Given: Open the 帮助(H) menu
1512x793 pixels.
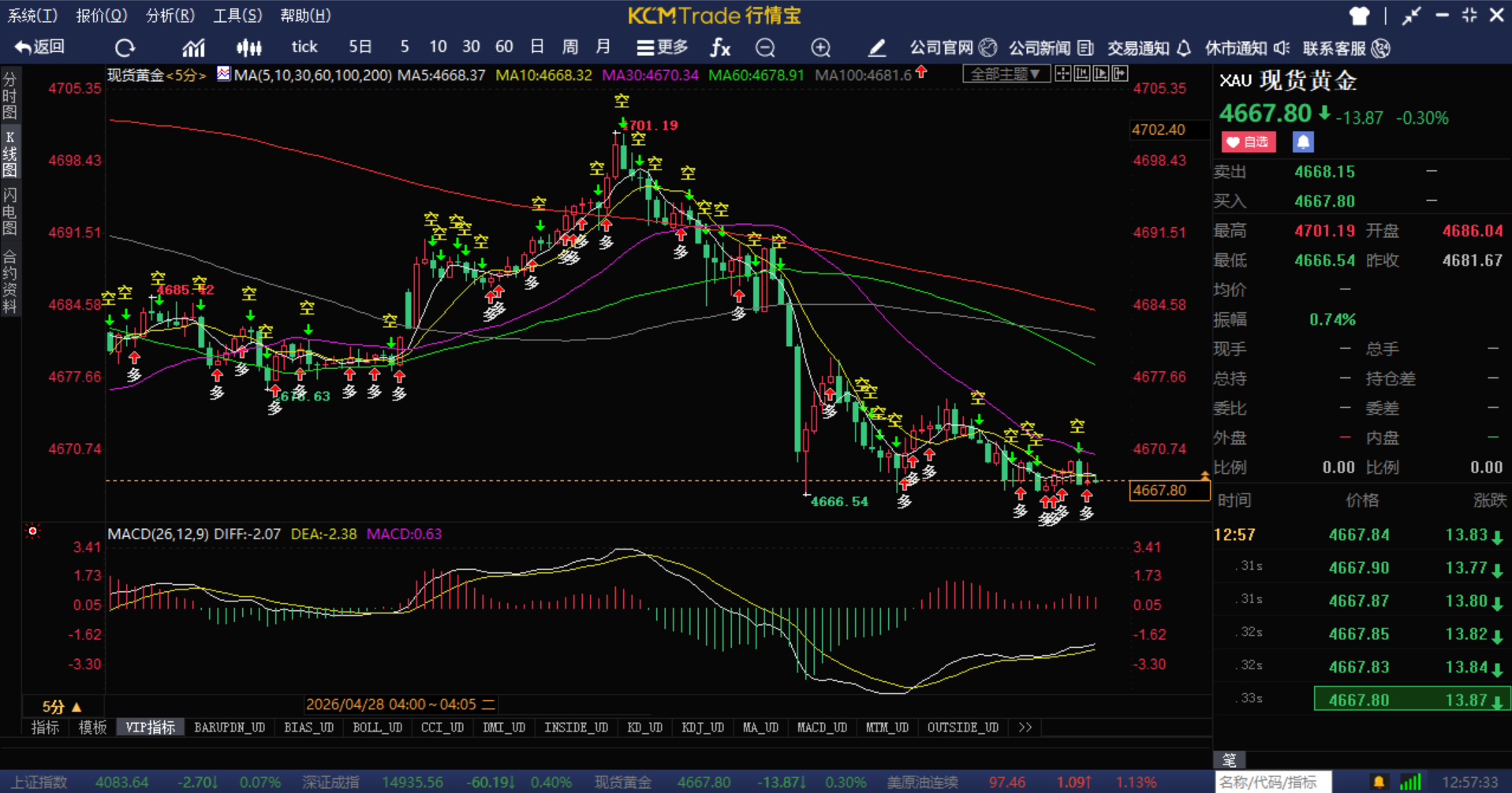Looking at the screenshot, I should pyautogui.click(x=305, y=15).
